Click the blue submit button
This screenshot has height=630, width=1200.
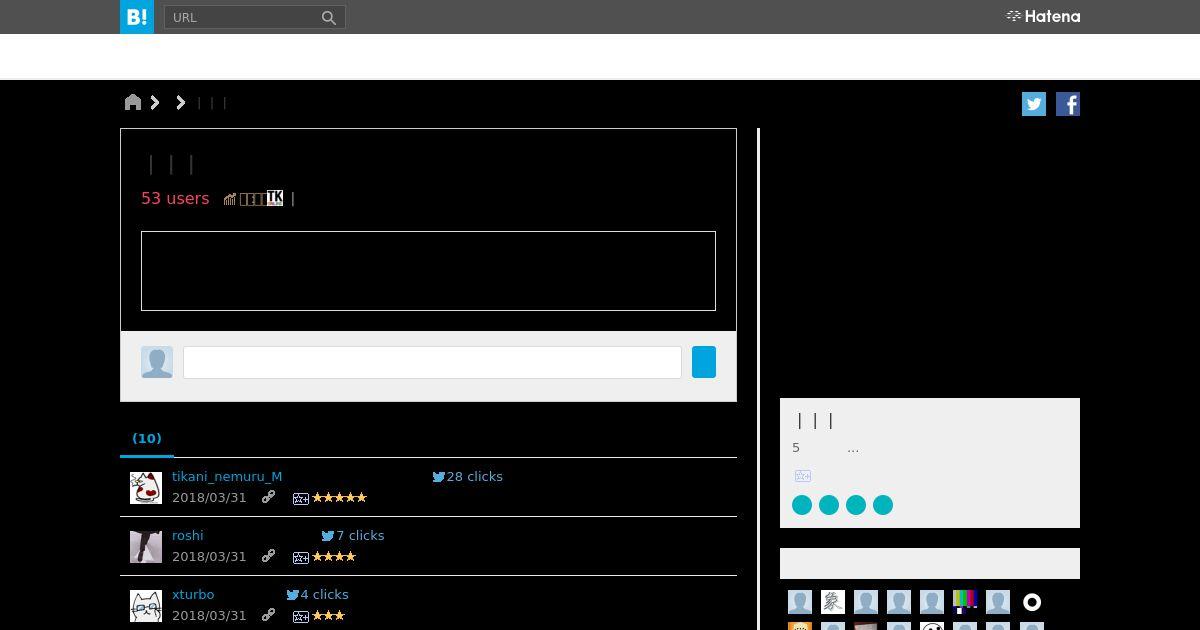(x=704, y=362)
